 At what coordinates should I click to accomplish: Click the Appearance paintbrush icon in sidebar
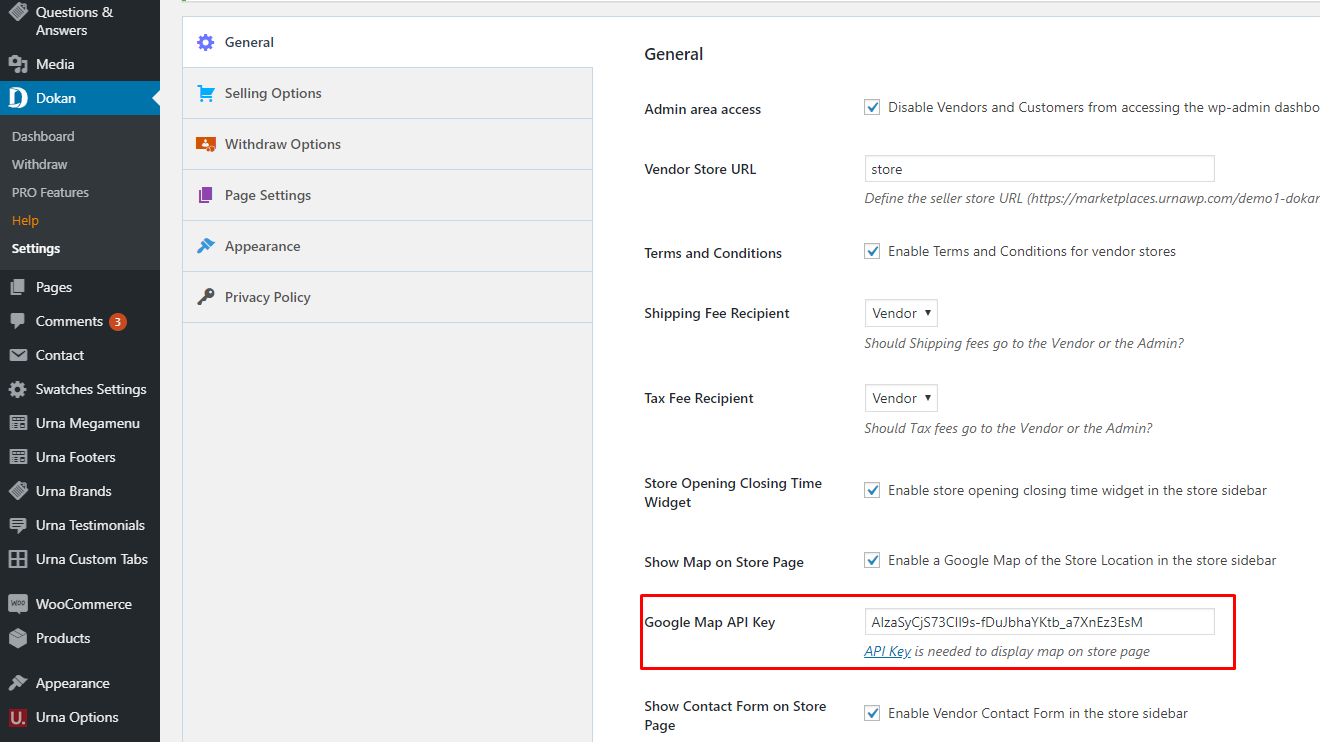pyautogui.click(x=18, y=683)
